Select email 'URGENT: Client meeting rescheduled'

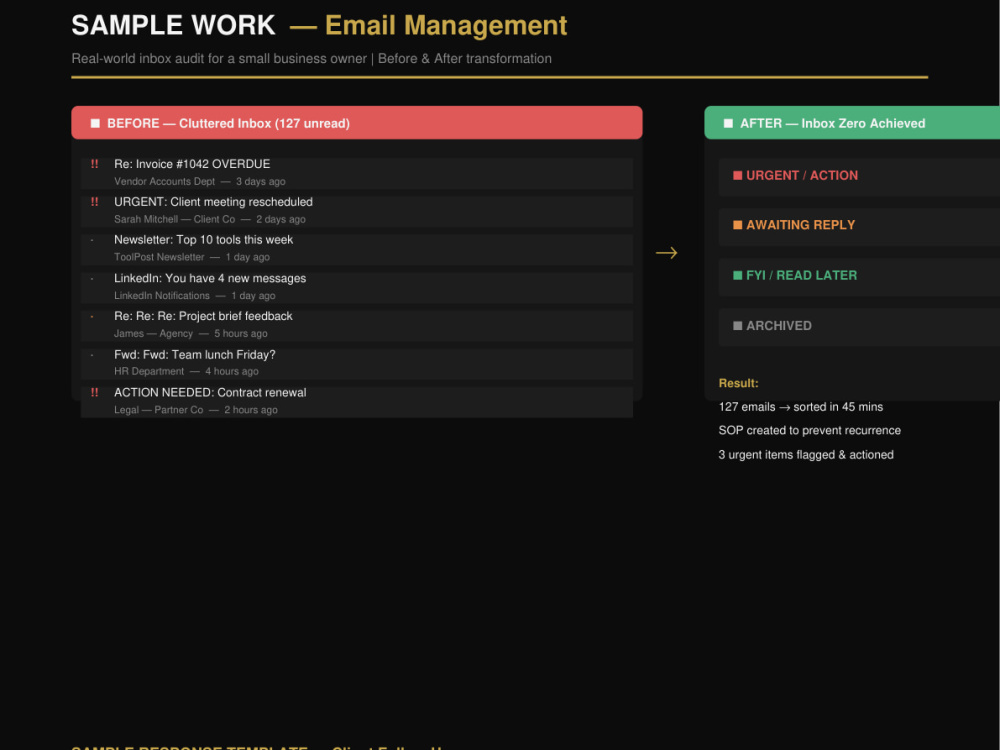pos(357,211)
